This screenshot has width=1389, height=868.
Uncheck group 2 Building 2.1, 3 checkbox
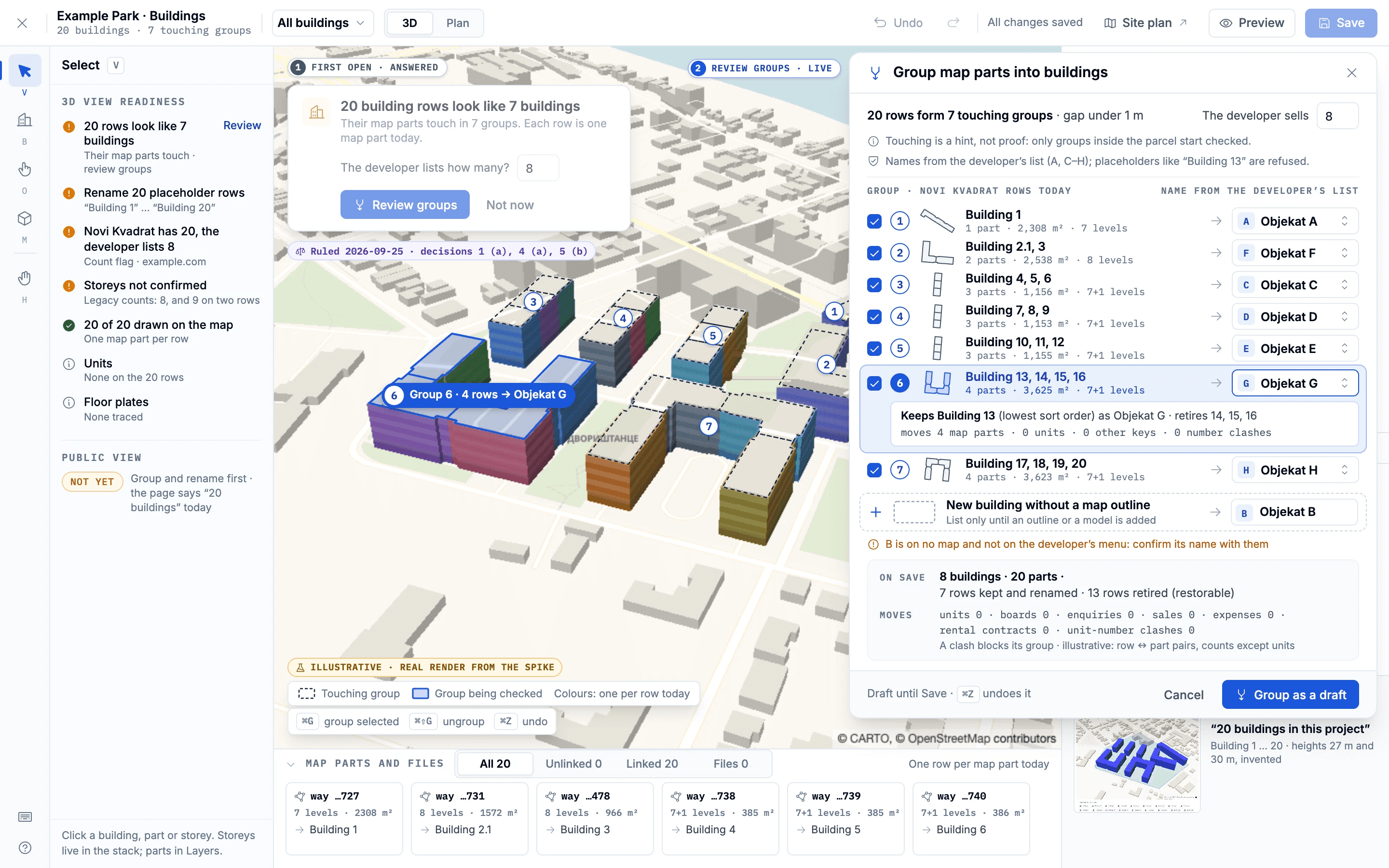pos(874,253)
